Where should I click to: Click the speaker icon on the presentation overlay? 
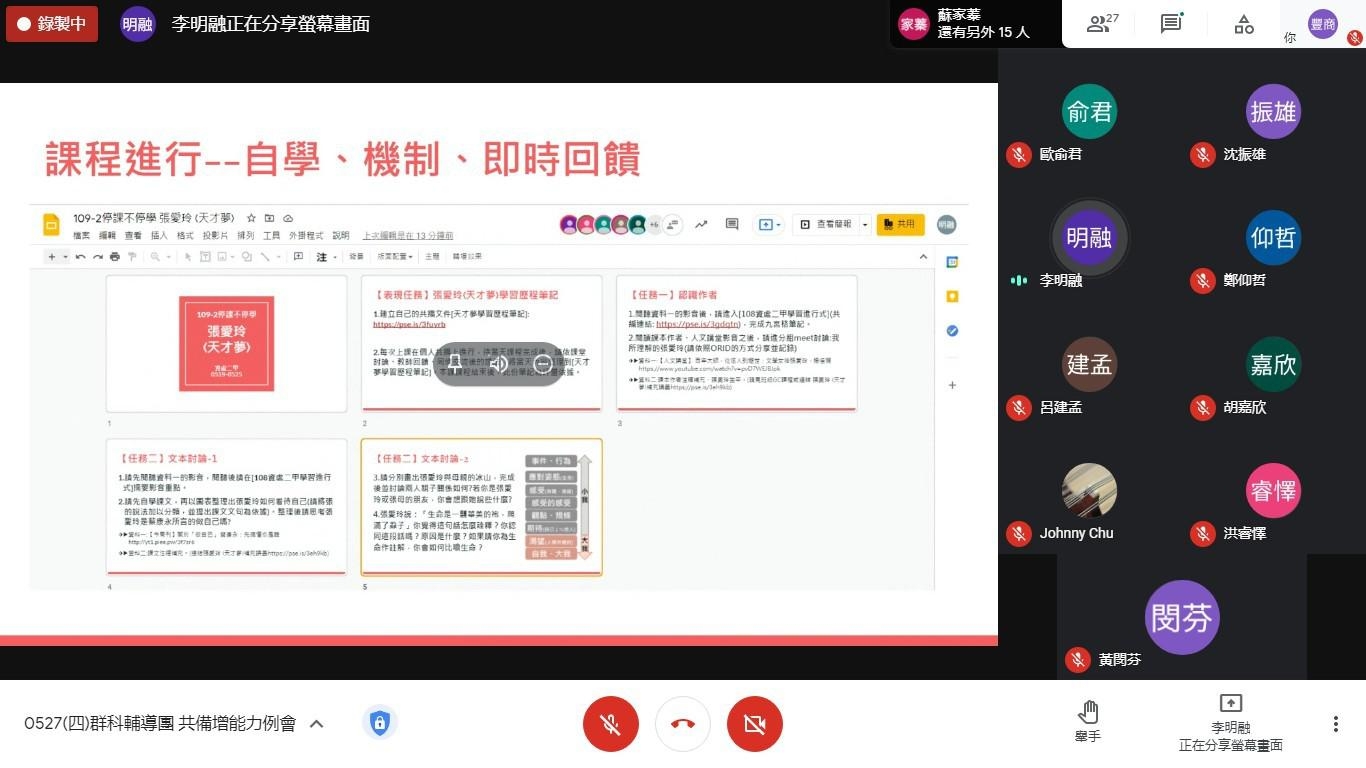(x=498, y=363)
